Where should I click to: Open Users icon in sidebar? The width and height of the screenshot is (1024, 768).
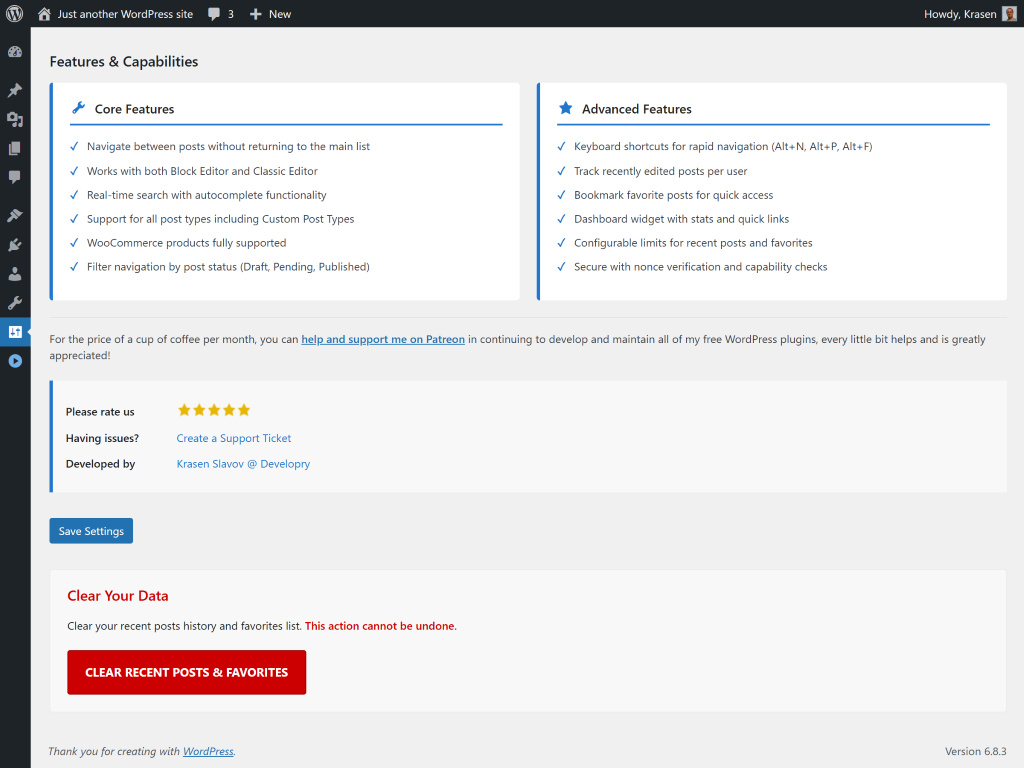point(15,274)
